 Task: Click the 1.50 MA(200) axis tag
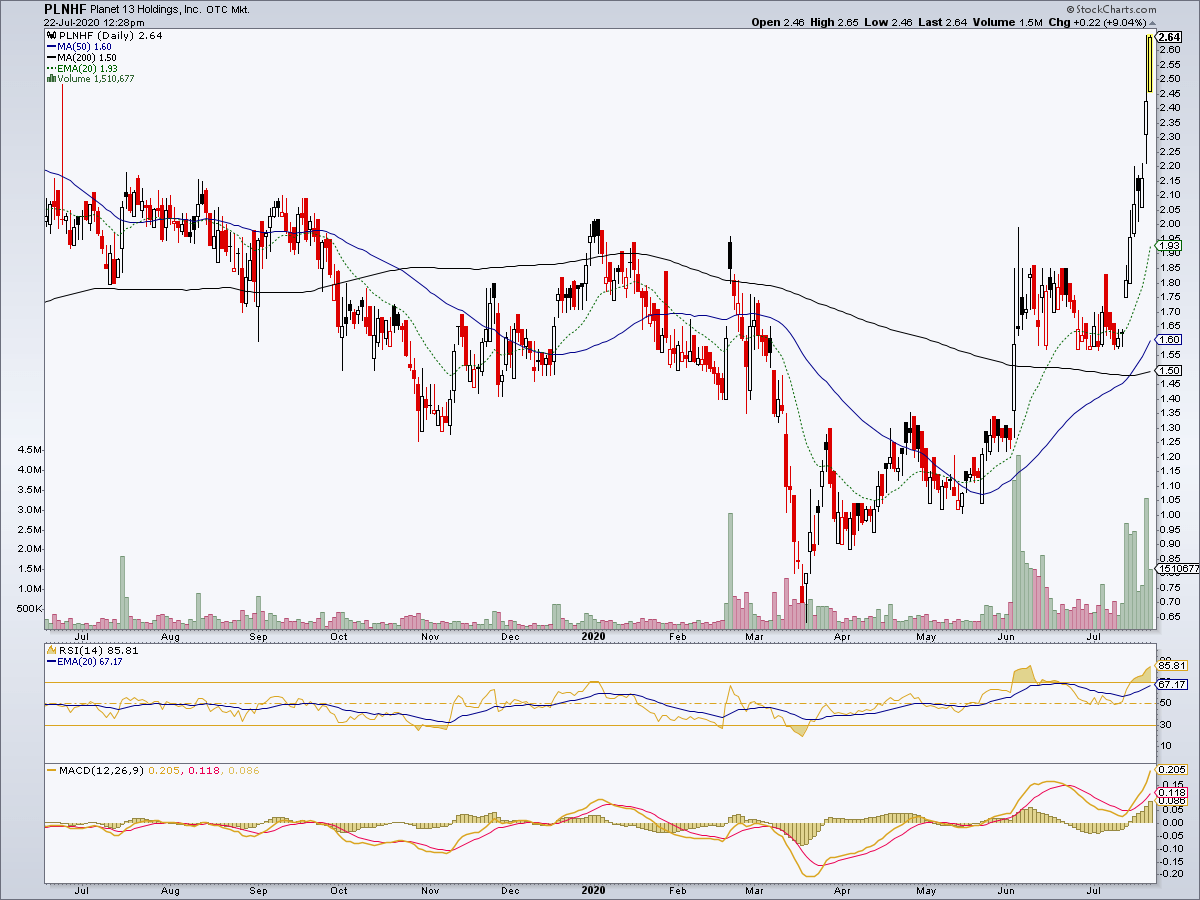[x=1169, y=370]
